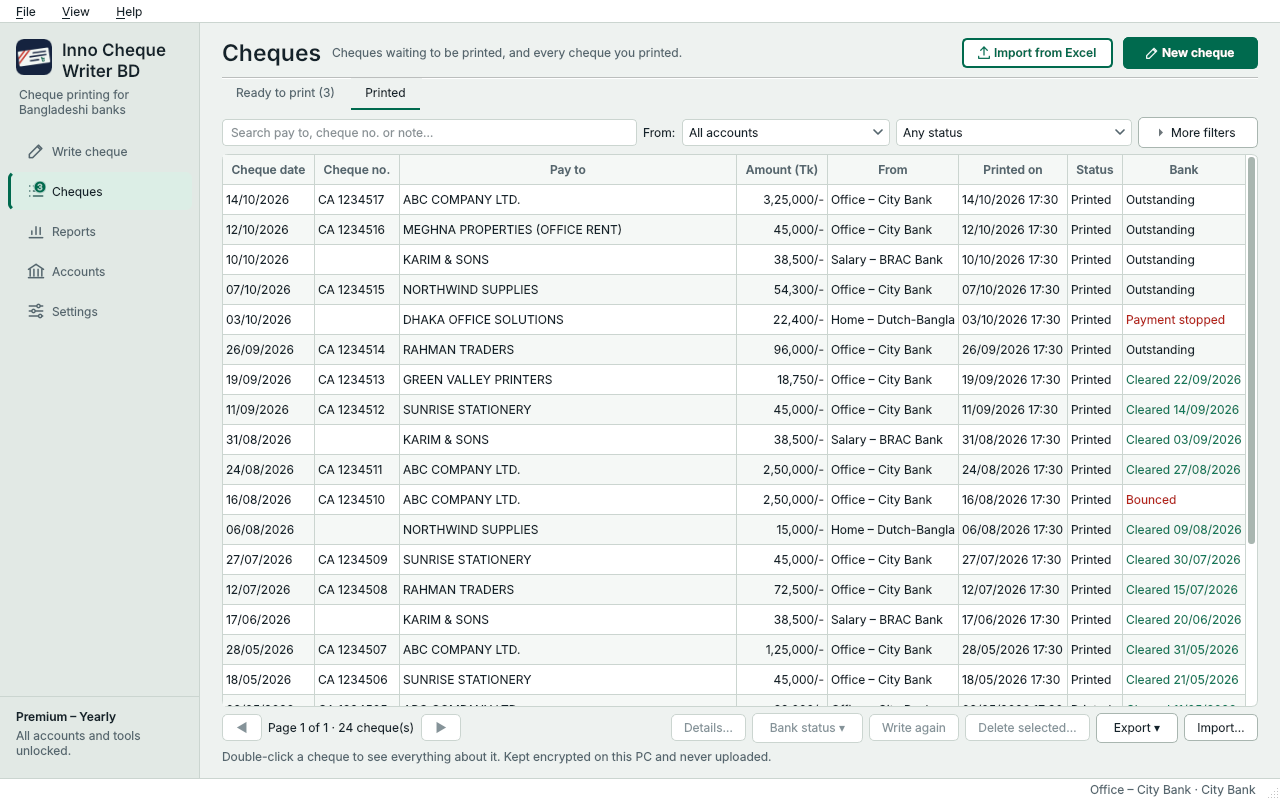
Task: Go to the previous page of cheques
Action: point(242,728)
